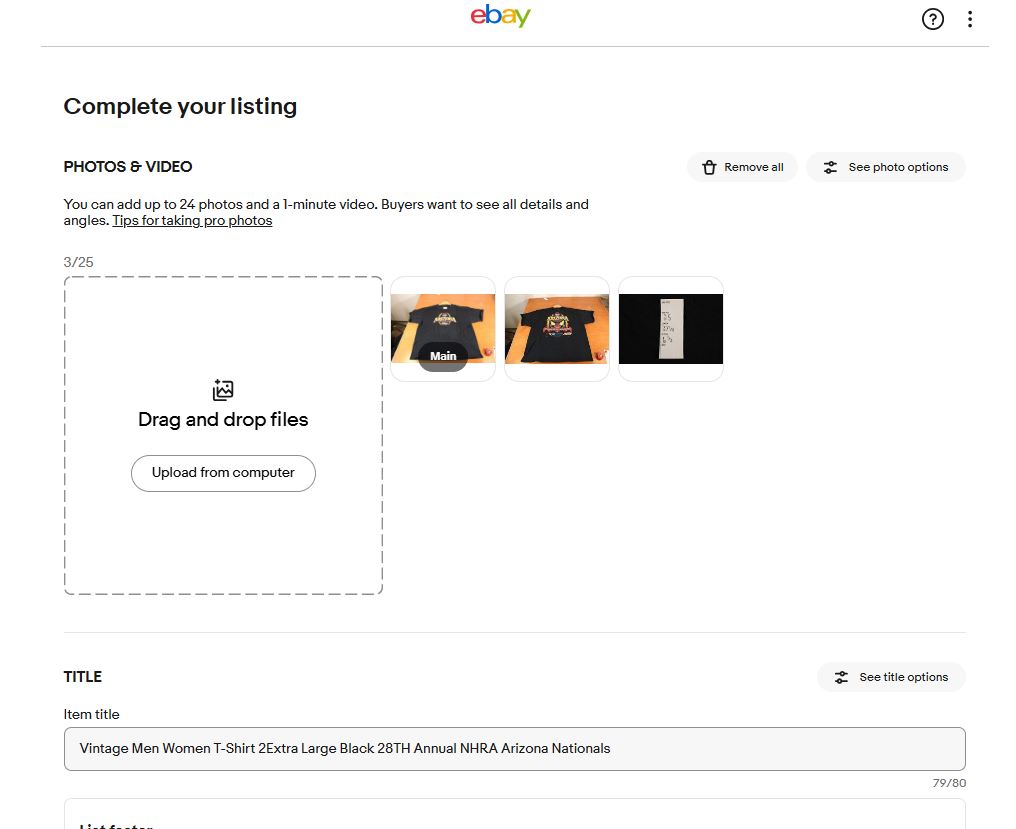Select the second t-shirt photo thumbnail
1016x829 pixels.
557,329
